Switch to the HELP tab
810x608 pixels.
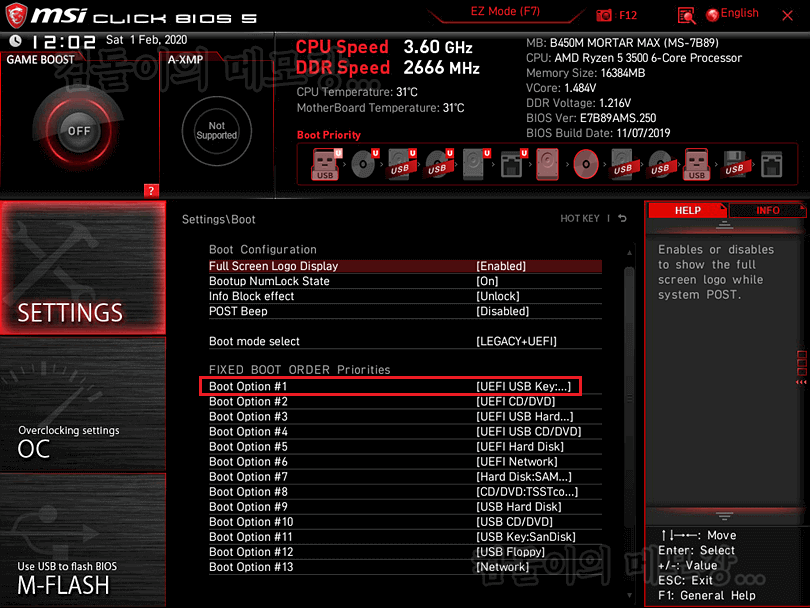[x=688, y=210]
